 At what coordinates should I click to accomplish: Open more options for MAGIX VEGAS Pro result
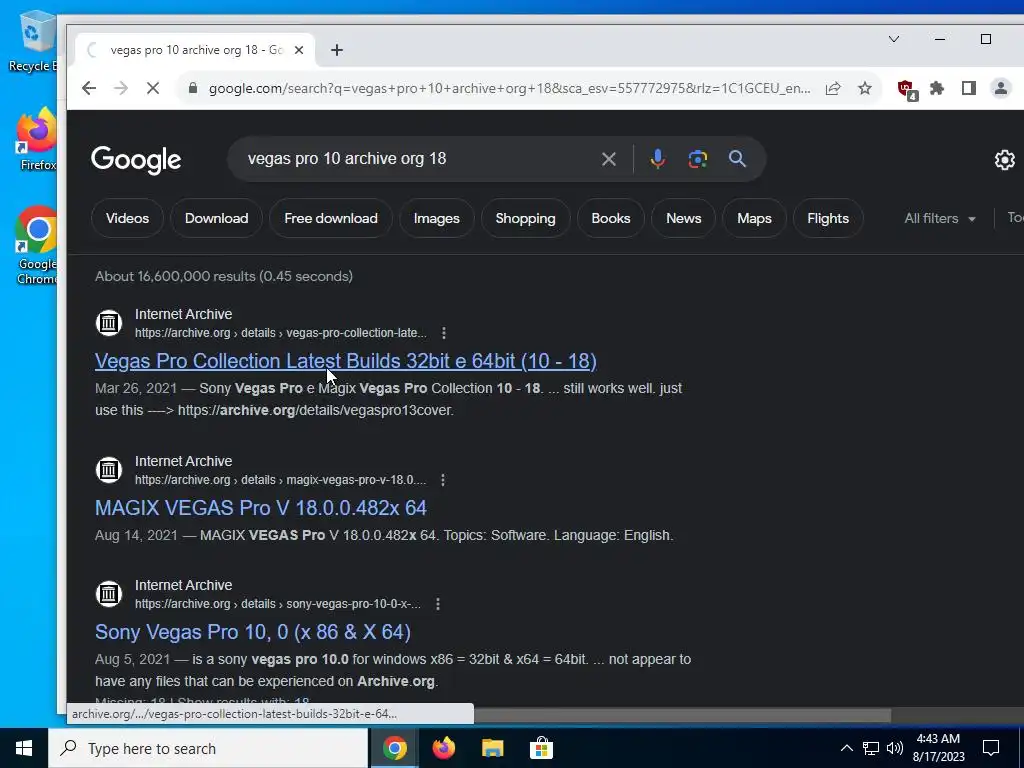(443, 480)
